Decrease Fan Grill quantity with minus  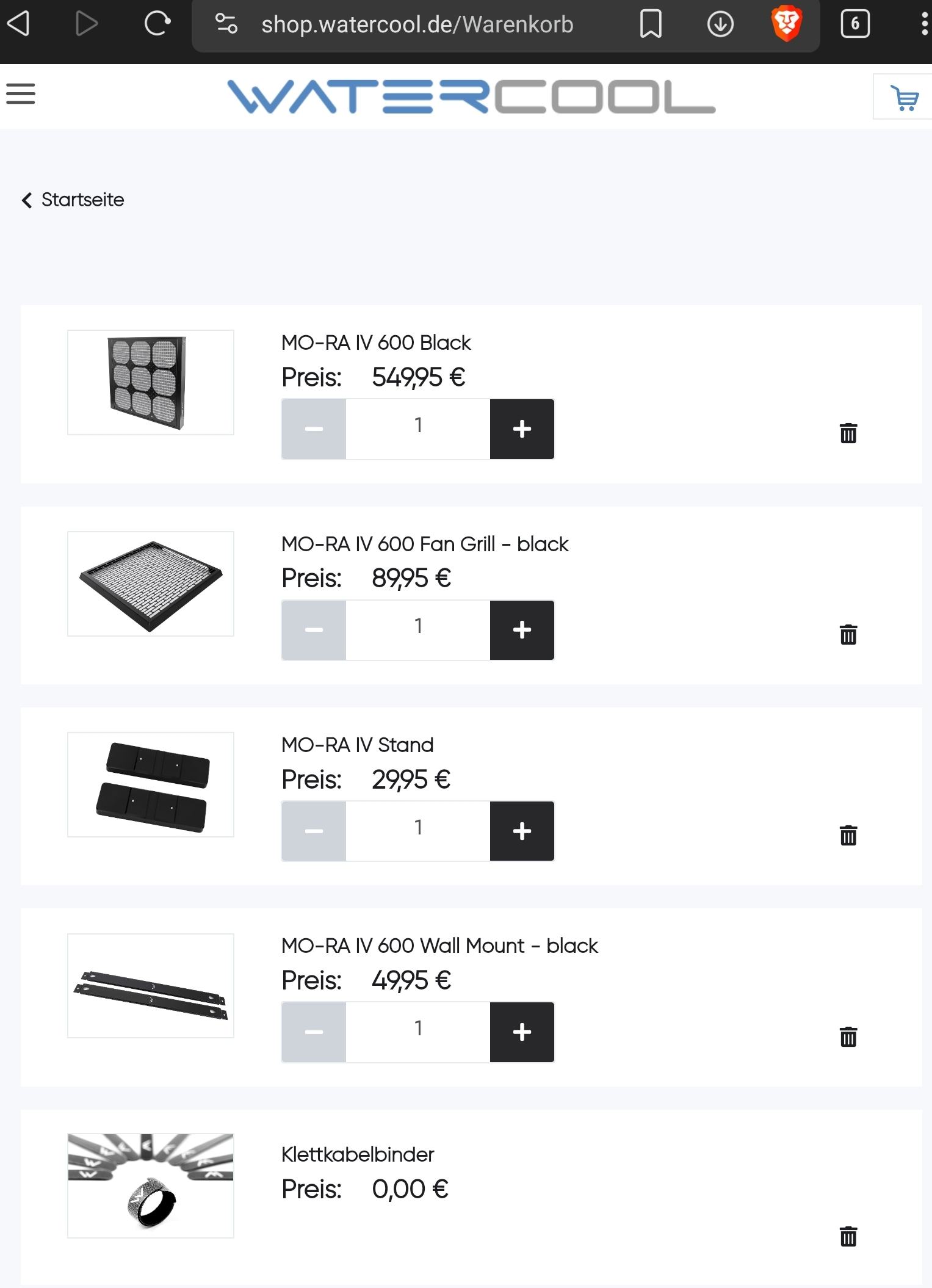pos(314,630)
